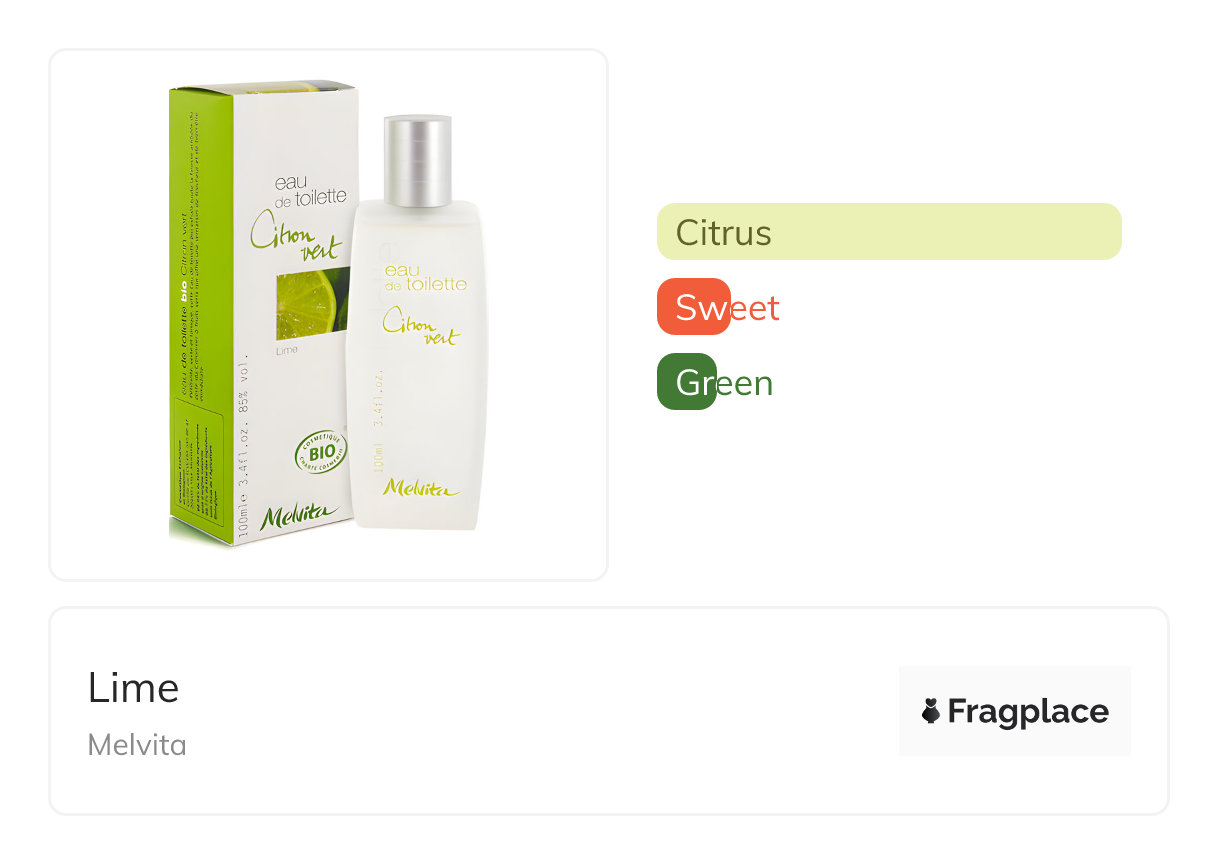Click the lime slice photo on box
1218x864 pixels.
pos(312,303)
